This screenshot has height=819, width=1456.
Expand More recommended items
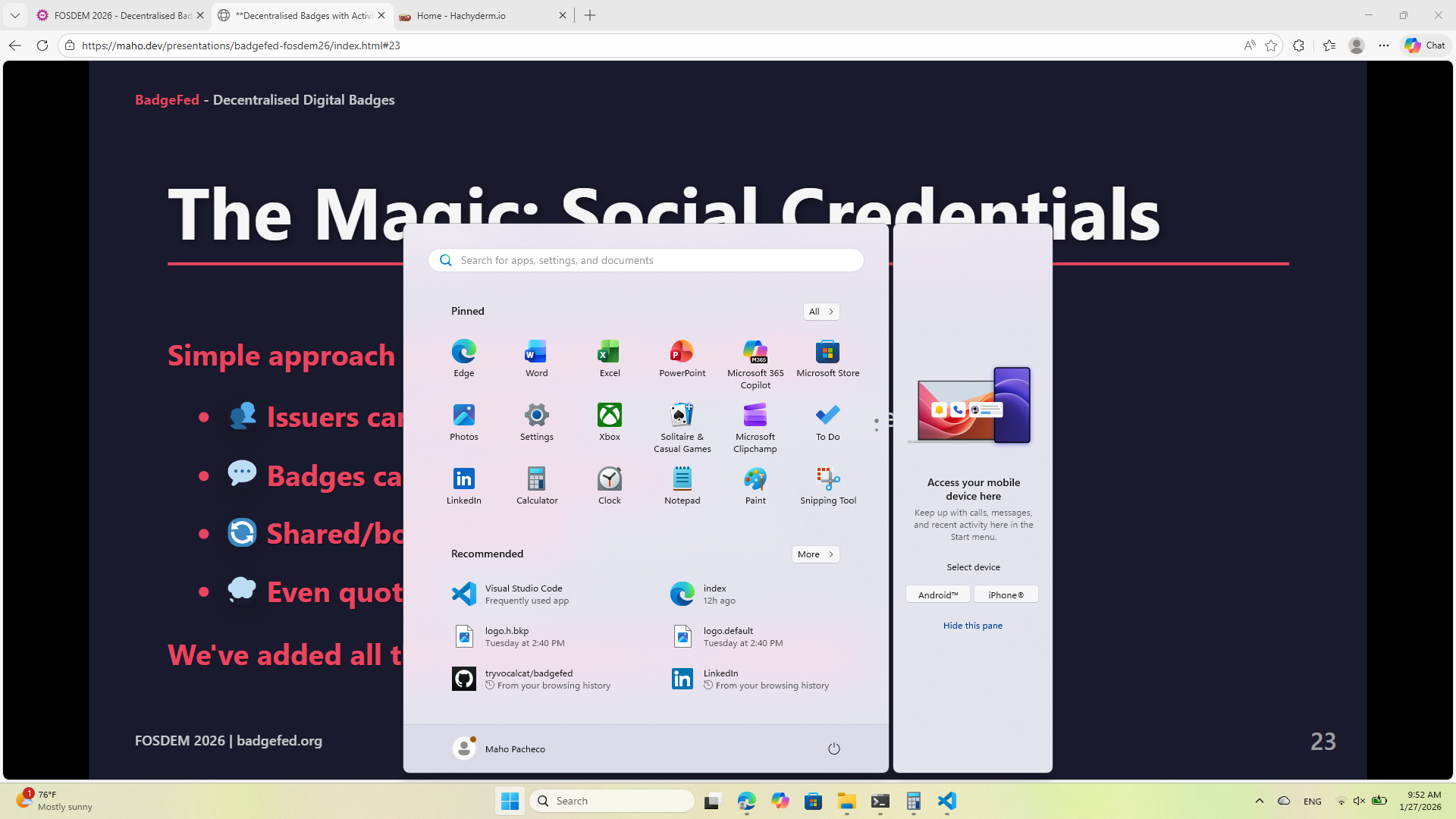815,554
